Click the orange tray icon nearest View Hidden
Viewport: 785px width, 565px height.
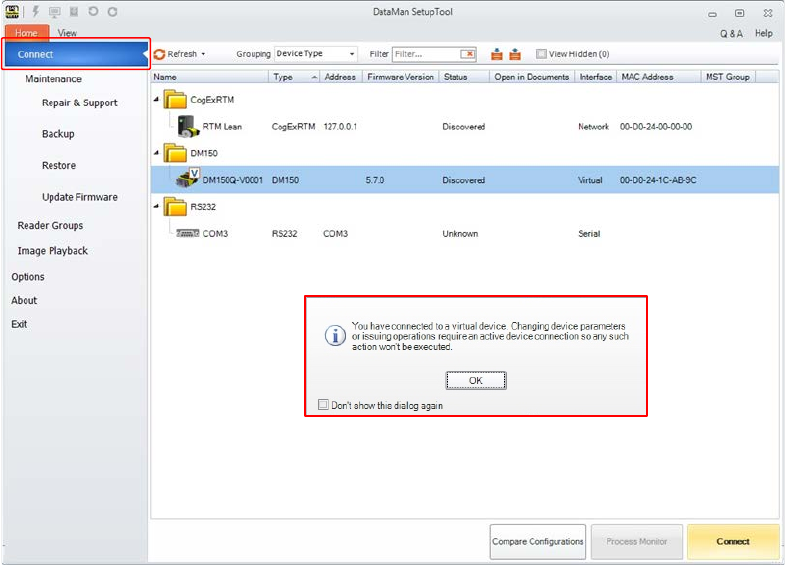tap(515, 54)
